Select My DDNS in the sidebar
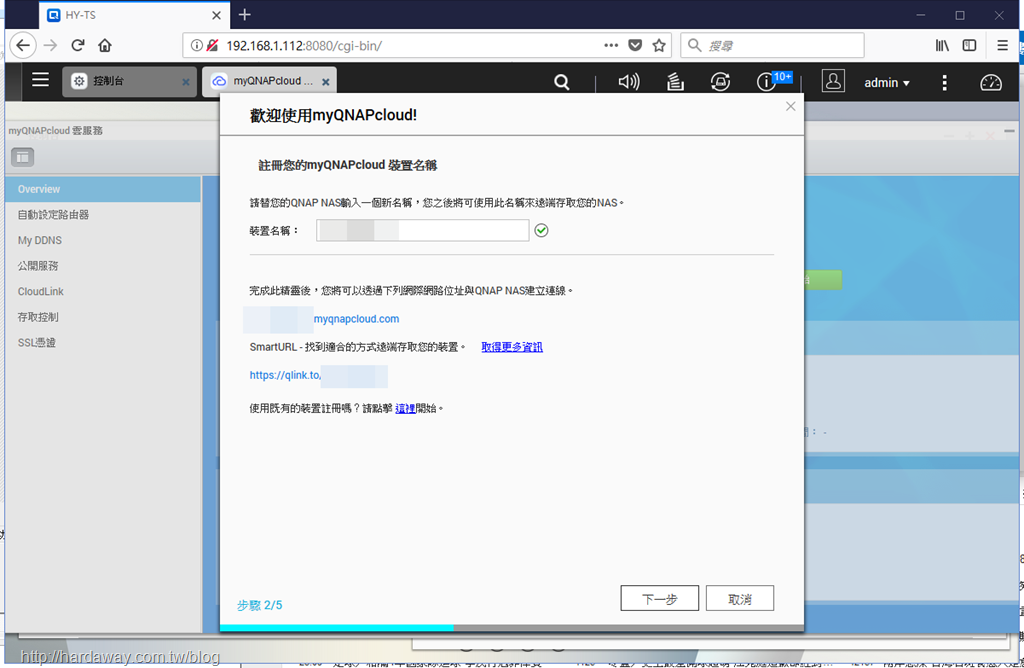This screenshot has width=1024, height=668. (103, 240)
